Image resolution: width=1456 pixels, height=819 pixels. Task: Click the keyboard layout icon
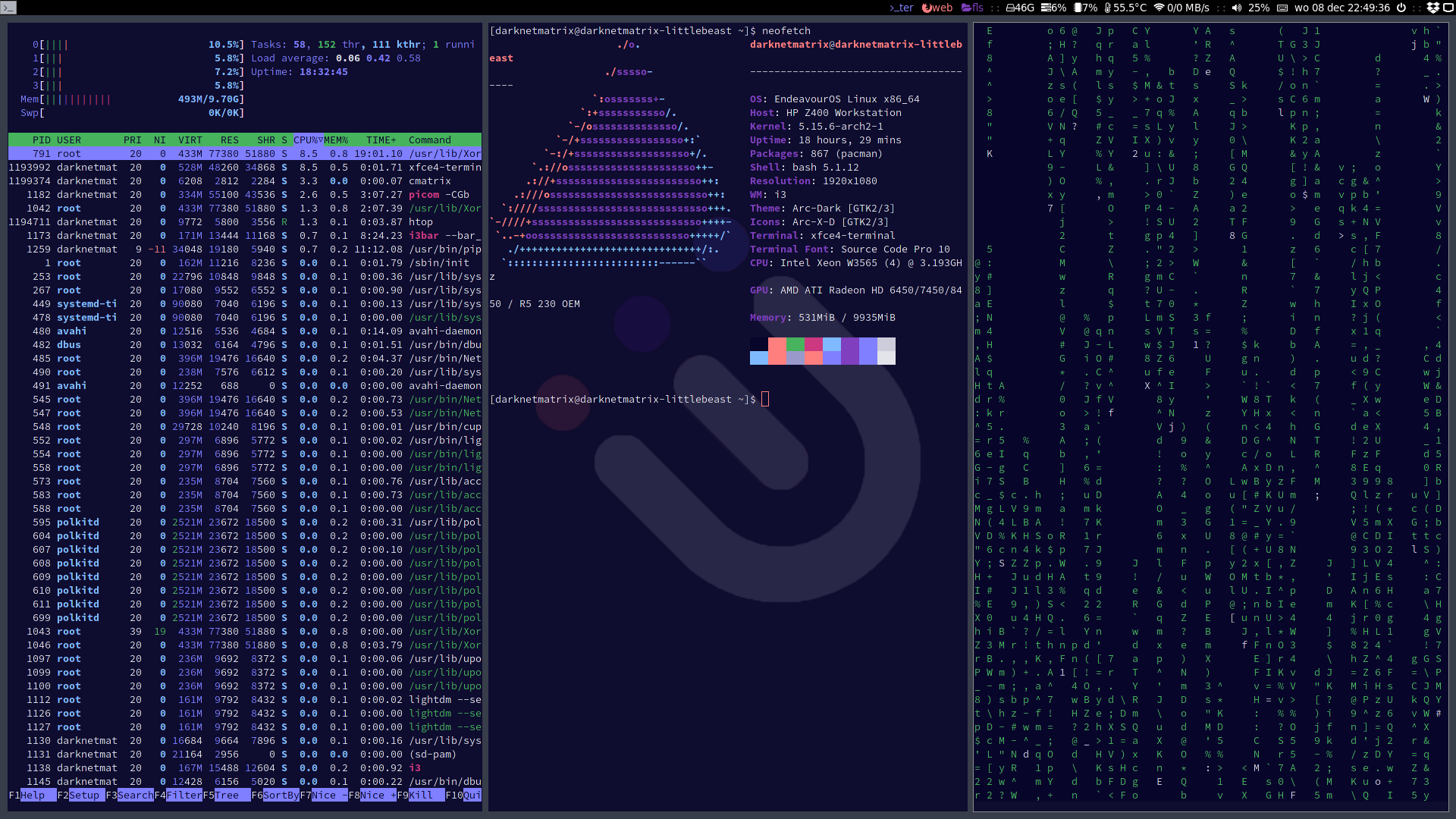point(1282,8)
